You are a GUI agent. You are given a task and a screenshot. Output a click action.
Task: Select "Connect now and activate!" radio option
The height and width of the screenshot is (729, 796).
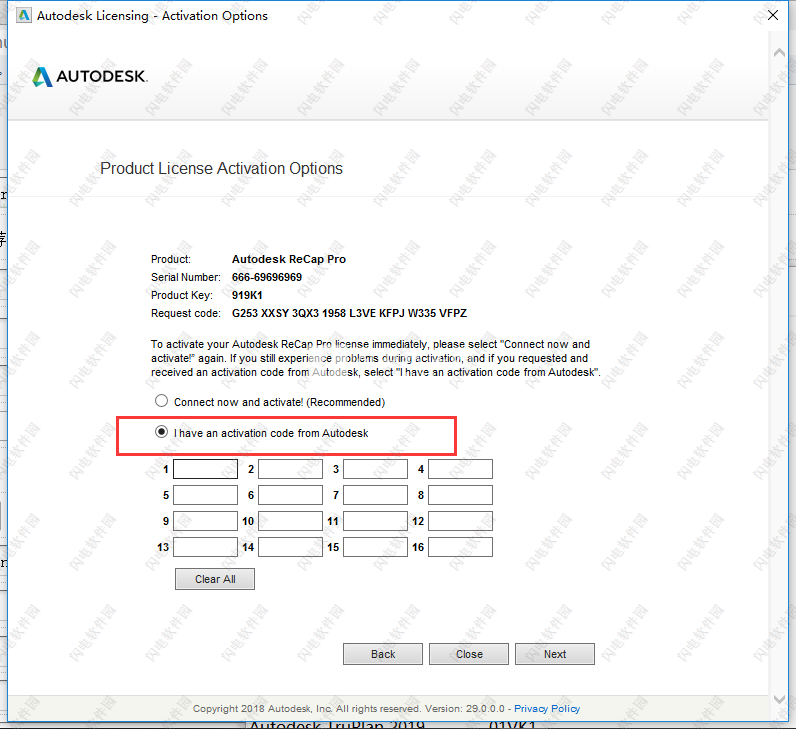[161, 401]
